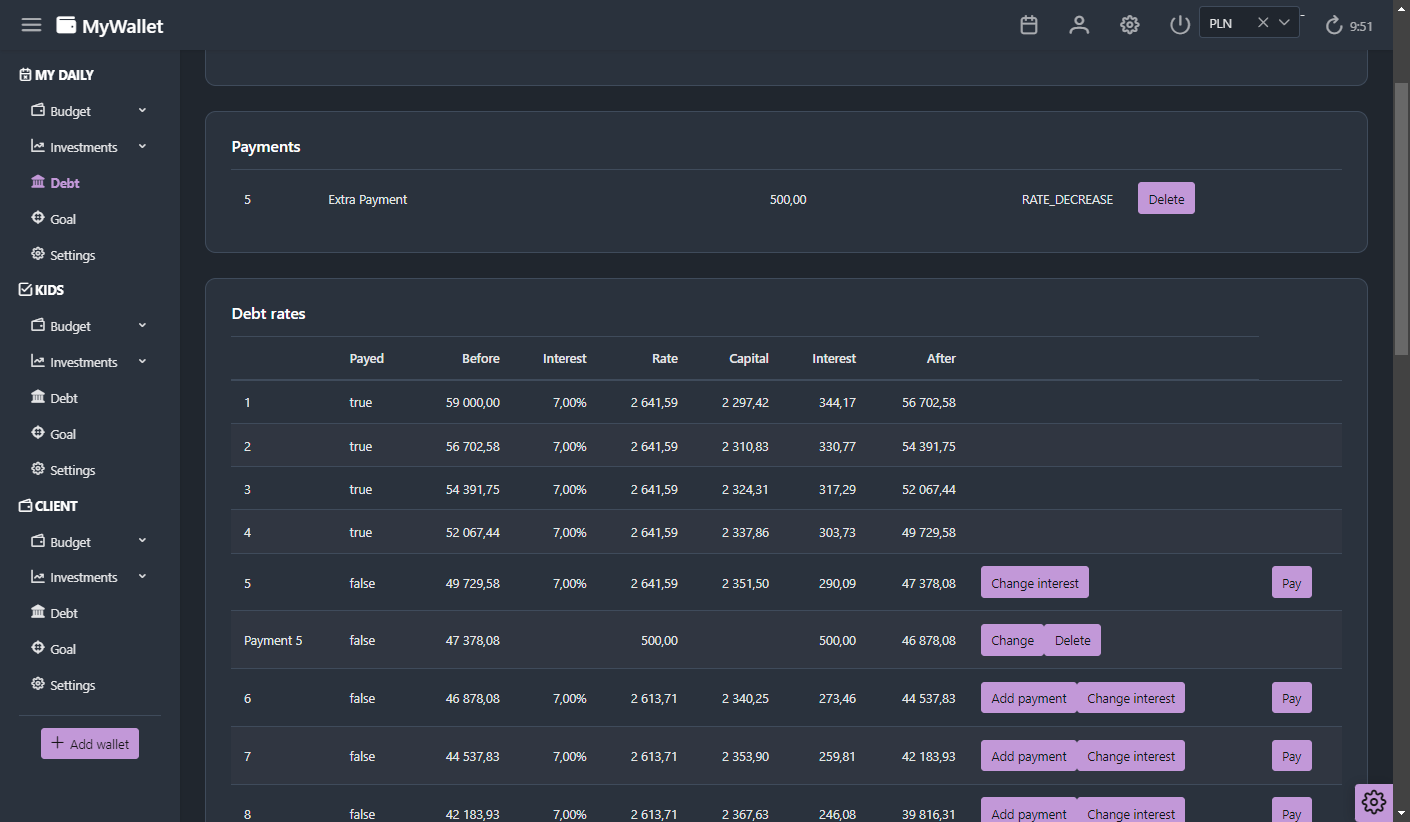Expand Budget chevron under CLIENT
This screenshot has height=822, width=1410.
(142, 541)
